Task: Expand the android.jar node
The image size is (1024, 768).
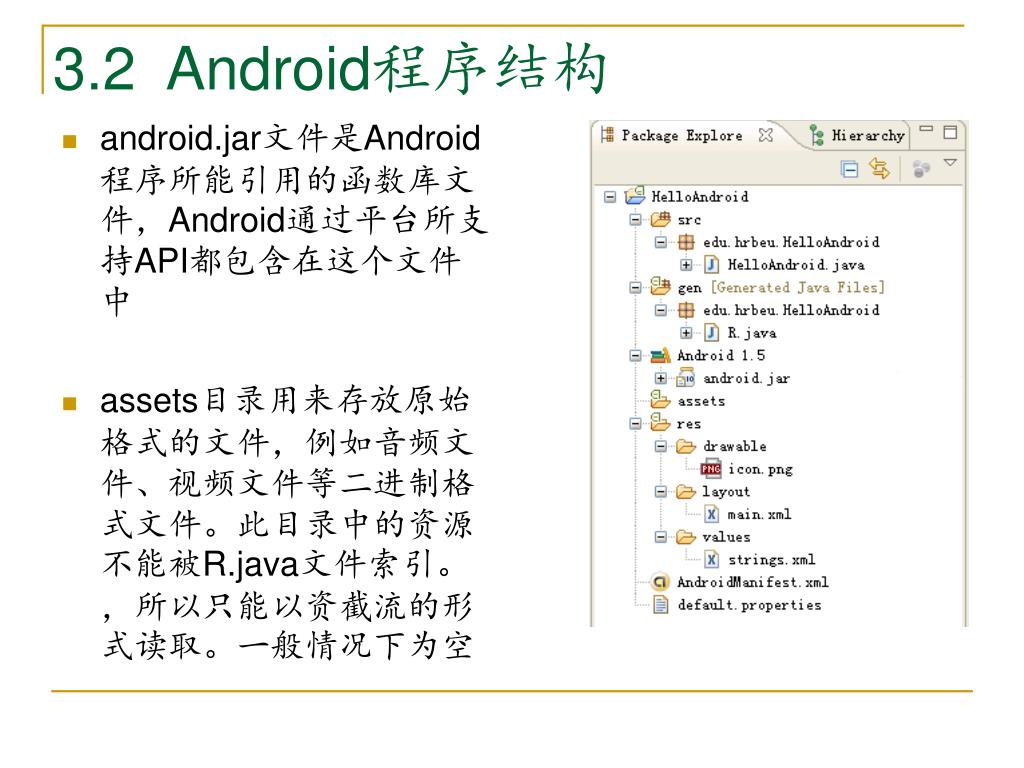Action: pos(660,378)
